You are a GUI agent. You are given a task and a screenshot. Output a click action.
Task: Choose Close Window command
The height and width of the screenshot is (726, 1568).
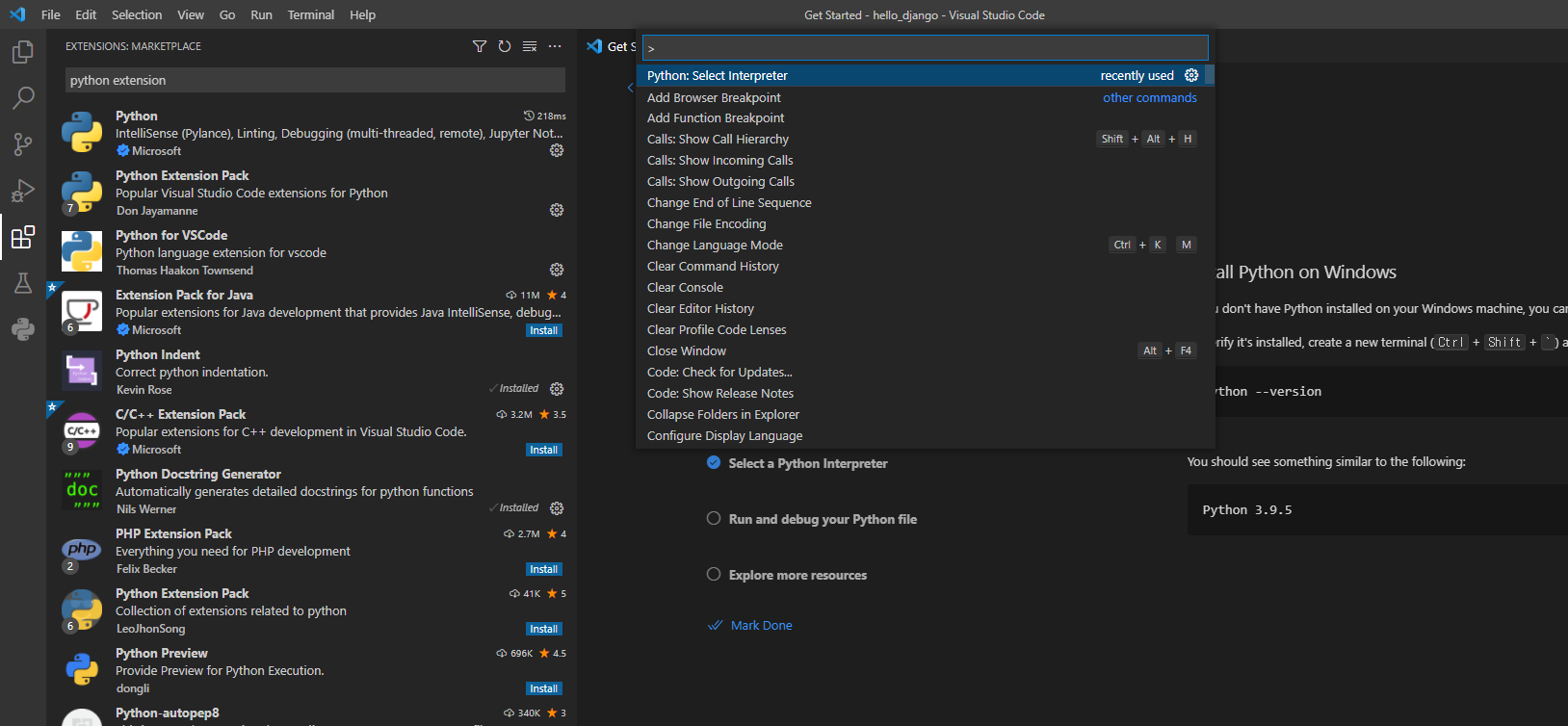[x=920, y=350]
